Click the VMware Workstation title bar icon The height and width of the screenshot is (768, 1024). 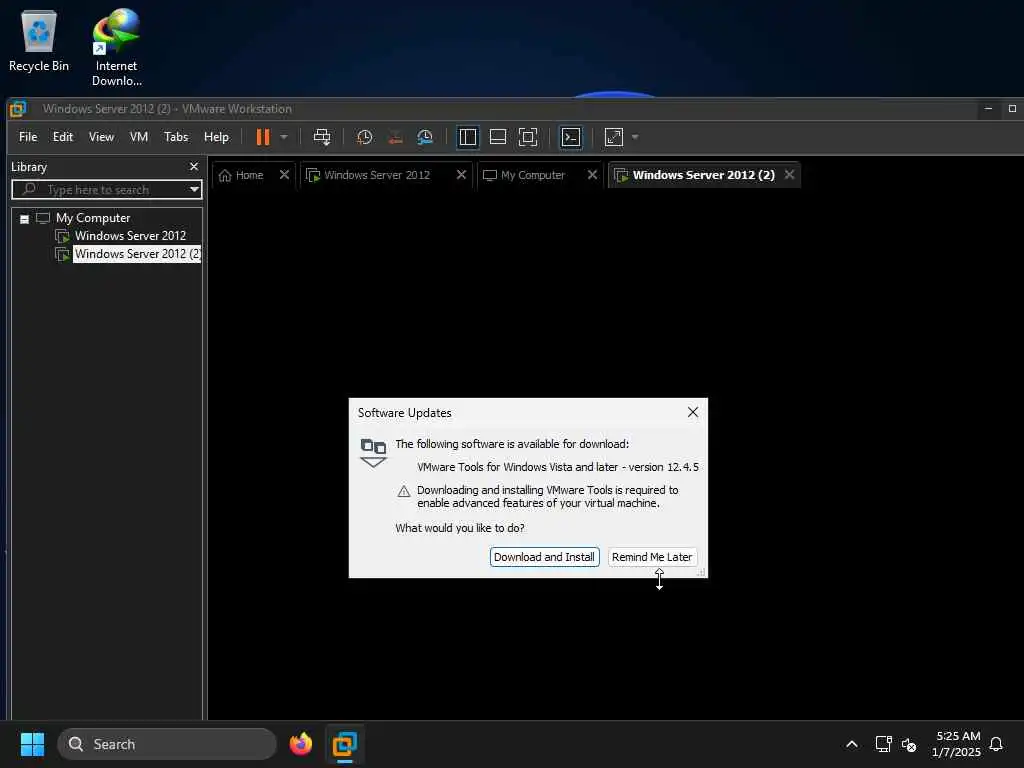coord(18,109)
